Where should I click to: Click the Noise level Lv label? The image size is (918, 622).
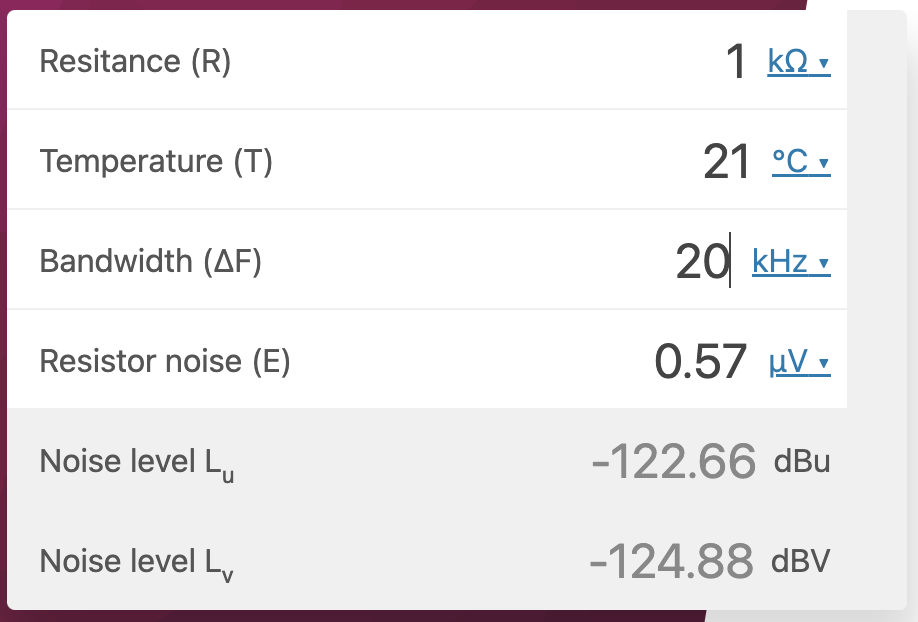136,563
